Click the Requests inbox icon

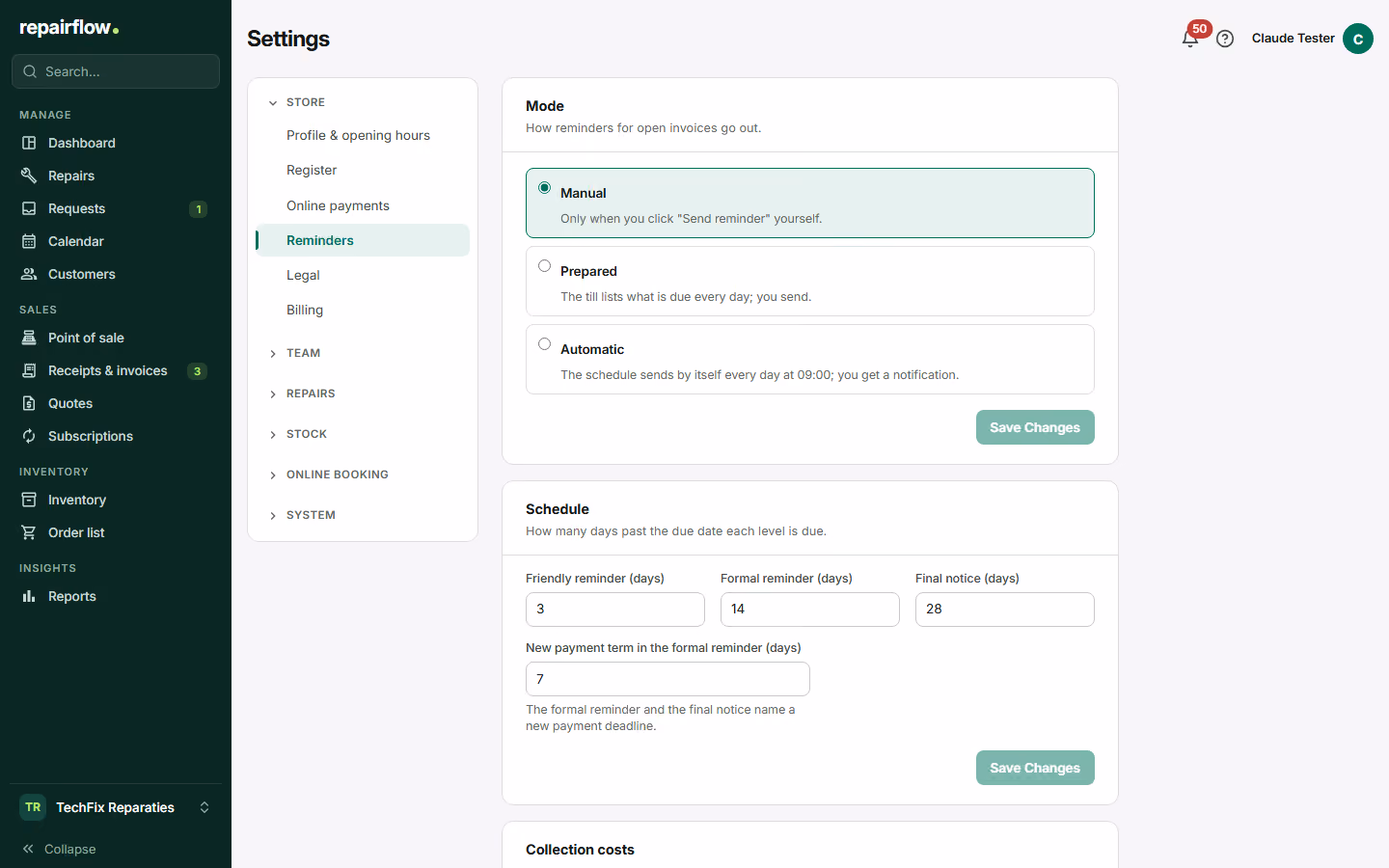click(29, 208)
